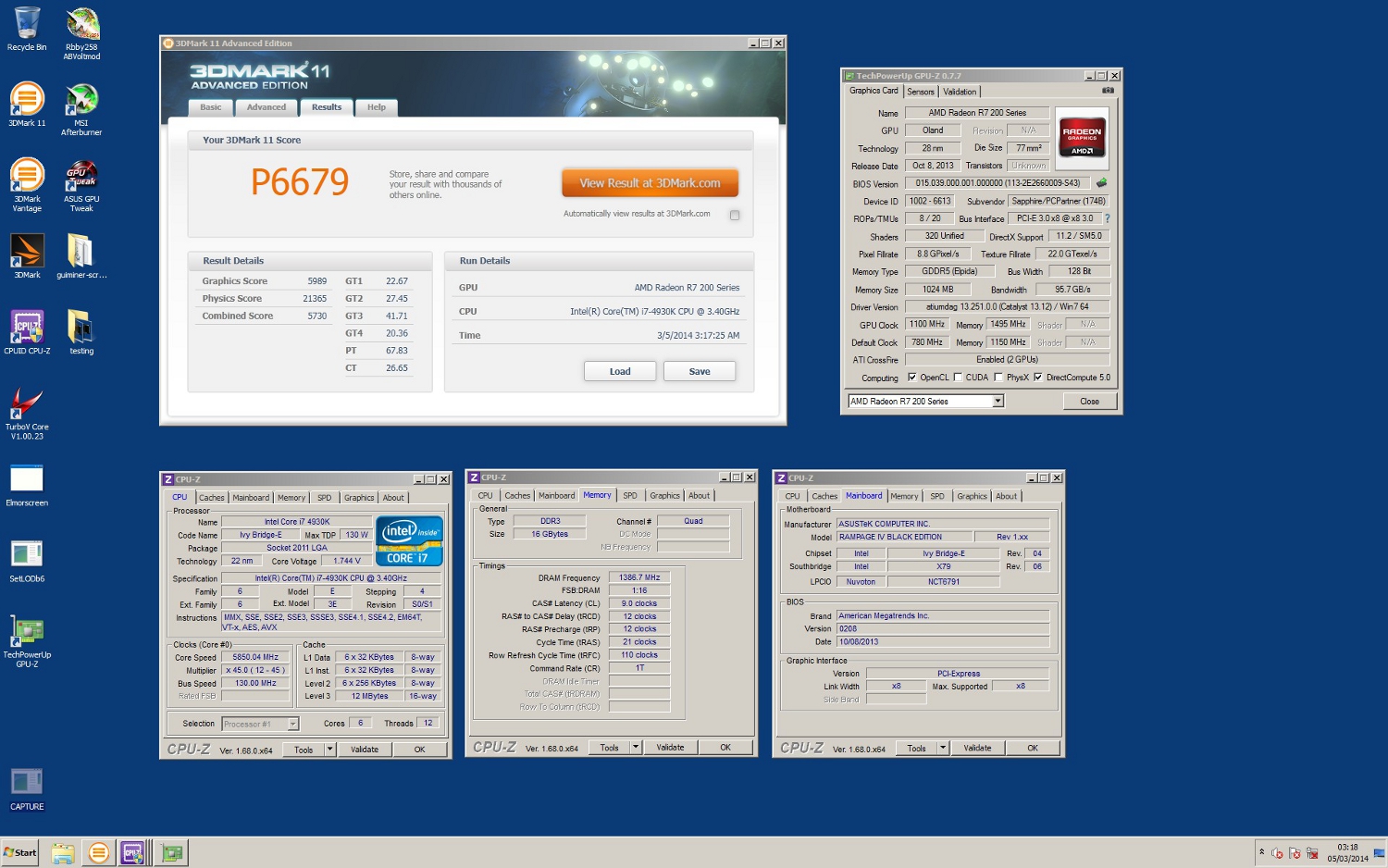Screen dimensions: 1388x868
Task: Show hidden system tray icons arrow
Action: 1261,852
